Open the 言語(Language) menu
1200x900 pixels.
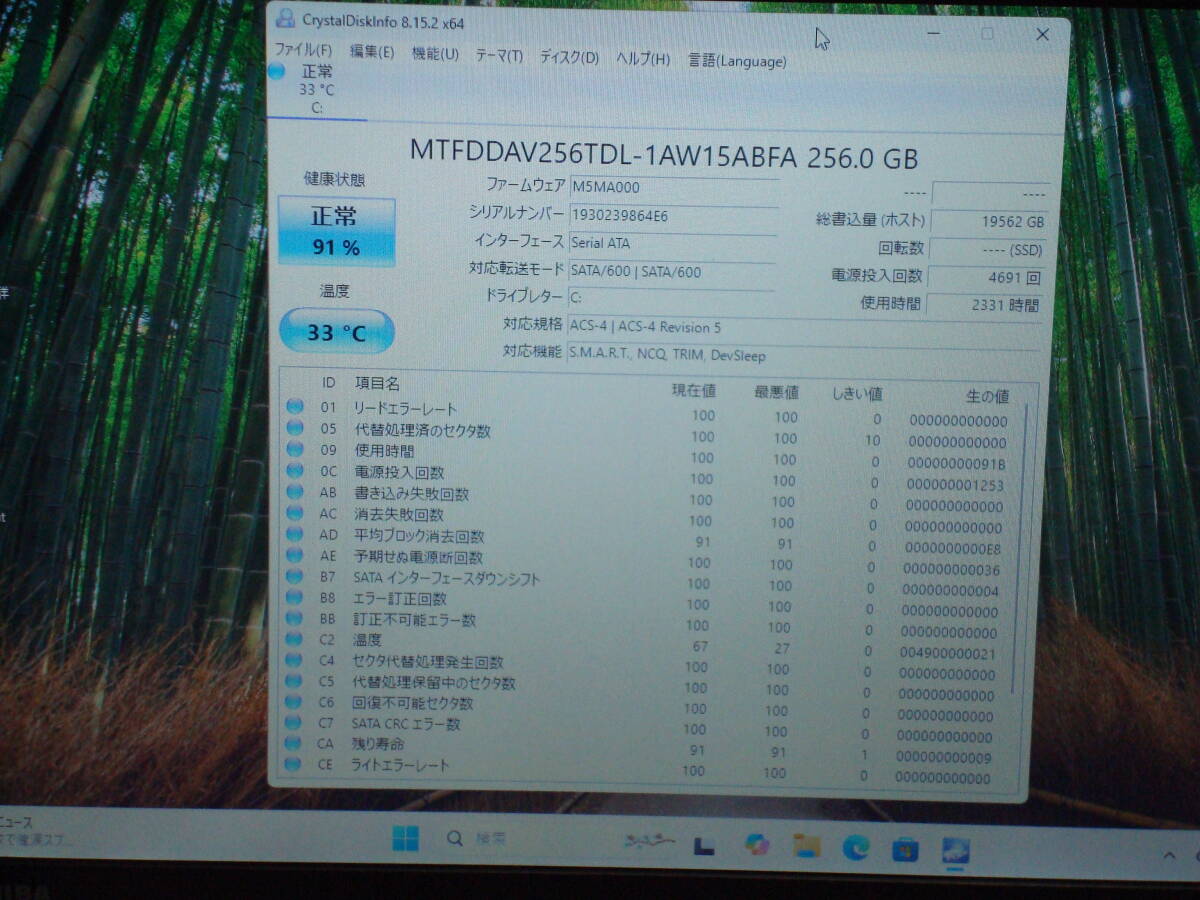(x=737, y=61)
